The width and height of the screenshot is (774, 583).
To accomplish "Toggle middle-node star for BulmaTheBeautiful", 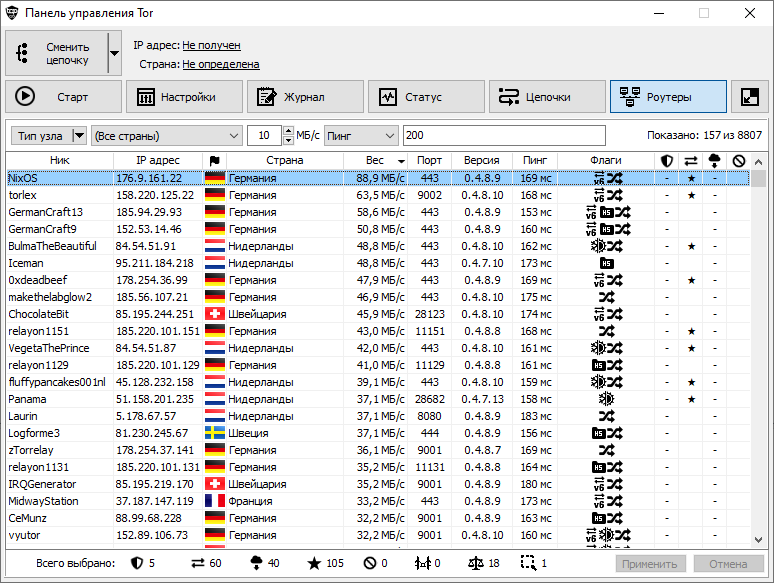I will (x=691, y=246).
